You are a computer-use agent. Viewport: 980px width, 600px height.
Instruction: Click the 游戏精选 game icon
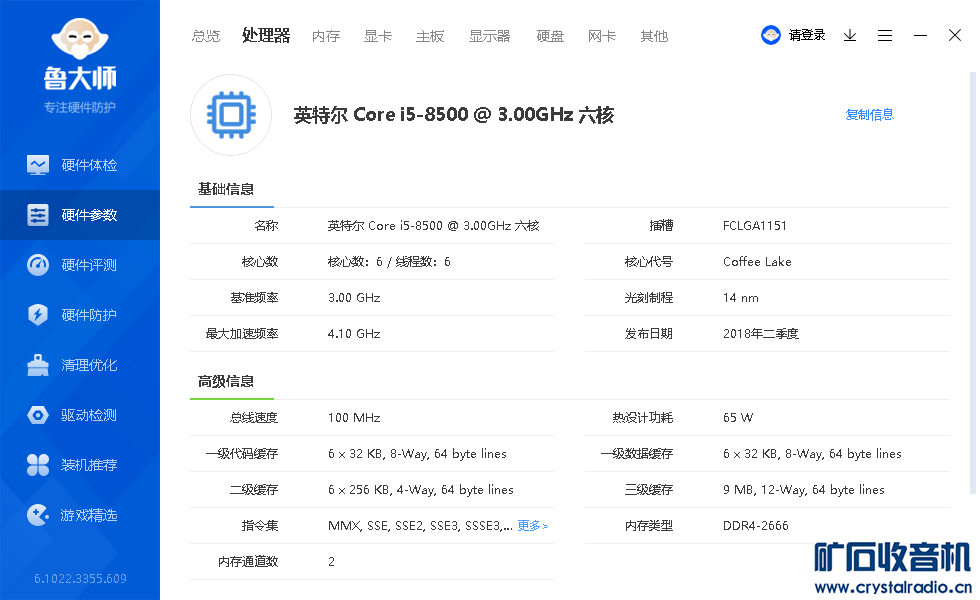tap(38, 515)
